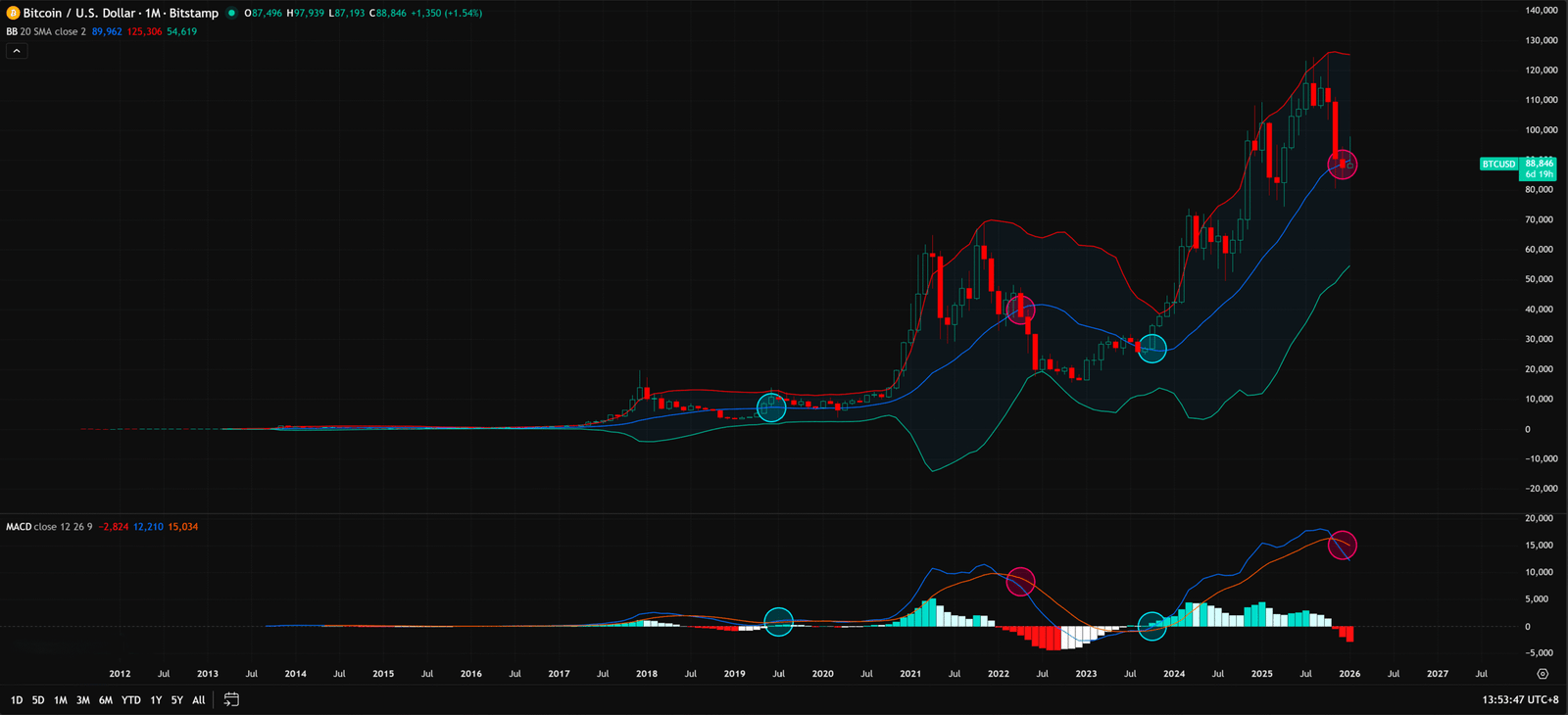Image resolution: width=1568 pixels, height=715 pixels.
Task: Select the YTD time range
Action: point(130,700)
